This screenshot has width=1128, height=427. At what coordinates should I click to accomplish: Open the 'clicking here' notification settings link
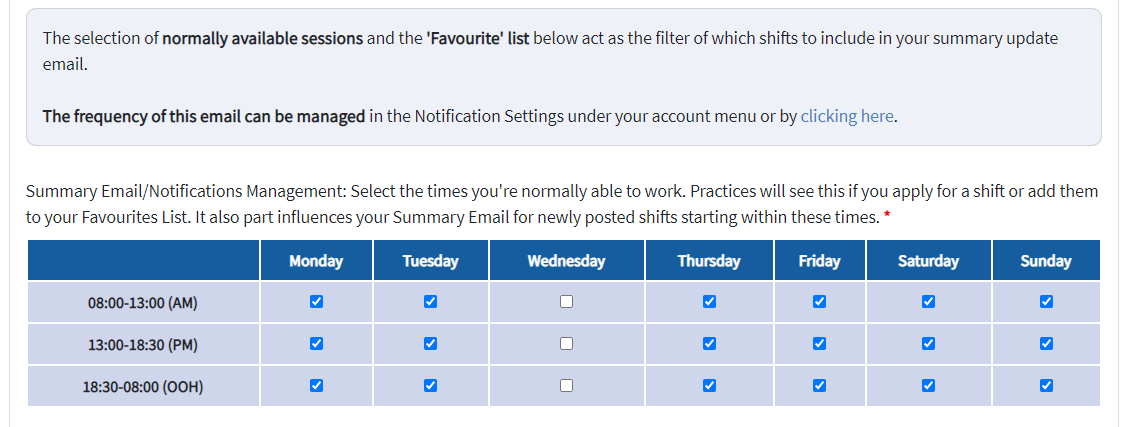tap(847, 116)
